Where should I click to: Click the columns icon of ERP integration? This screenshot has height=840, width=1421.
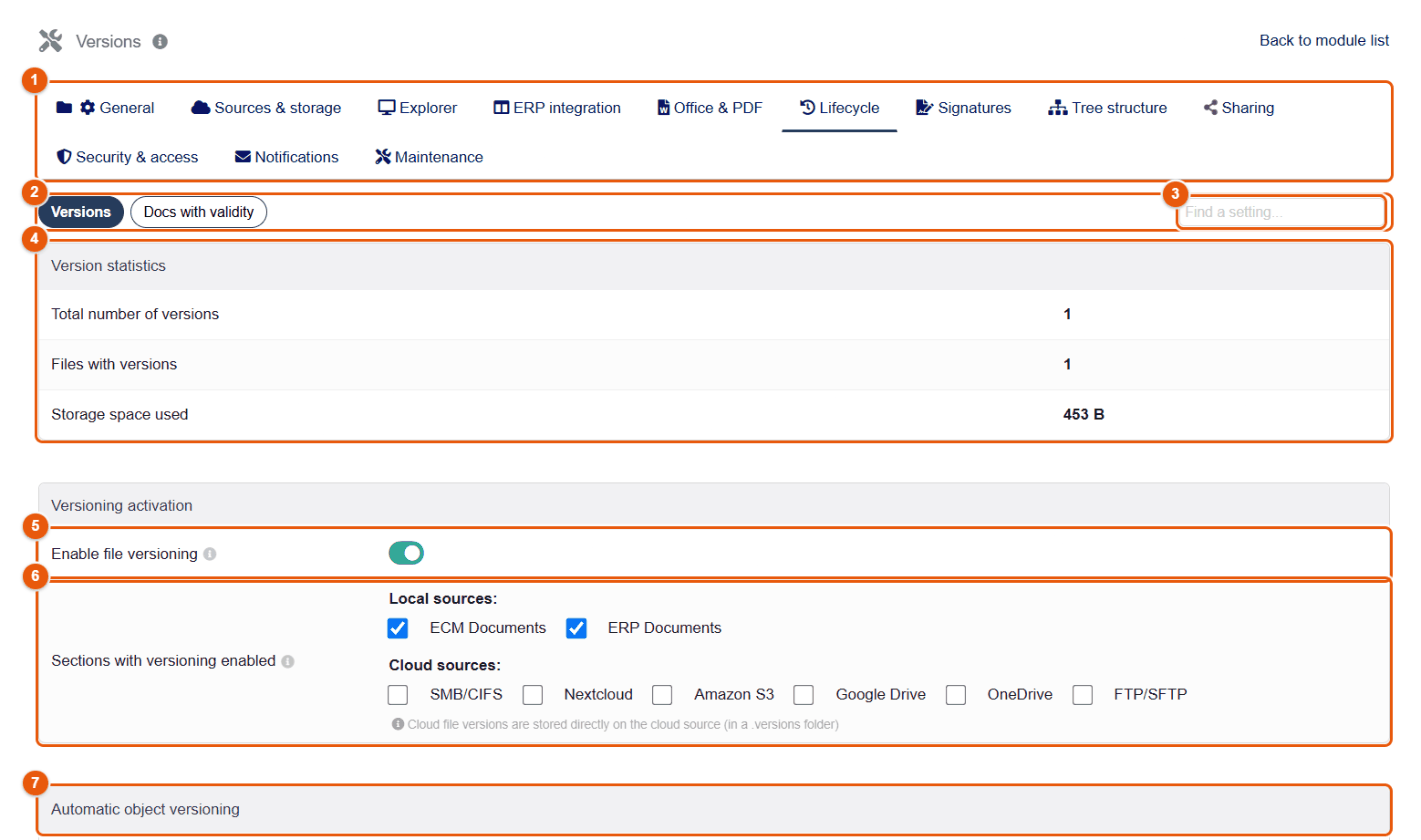pos(502,108)
